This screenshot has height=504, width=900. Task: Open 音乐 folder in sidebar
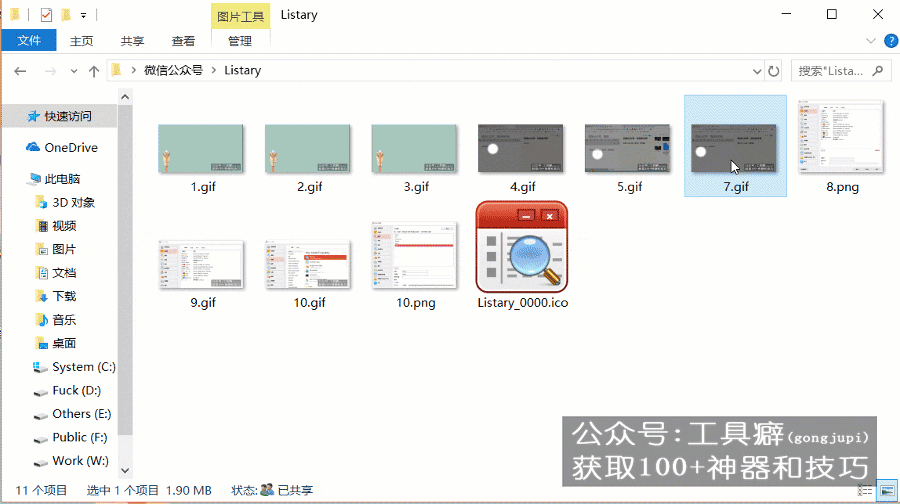click(56, 320)
